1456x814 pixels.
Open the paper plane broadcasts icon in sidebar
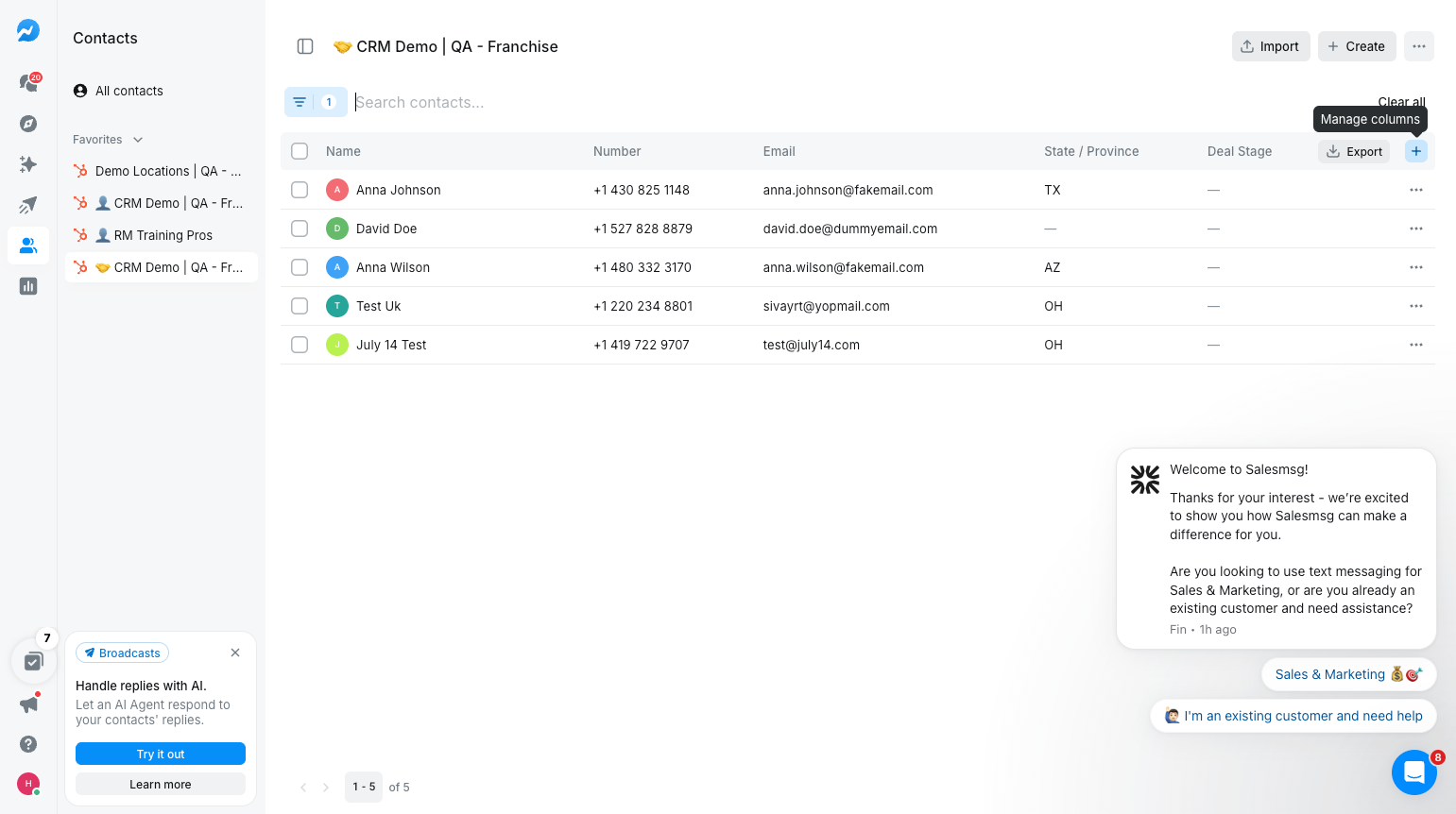pos(28,205)
